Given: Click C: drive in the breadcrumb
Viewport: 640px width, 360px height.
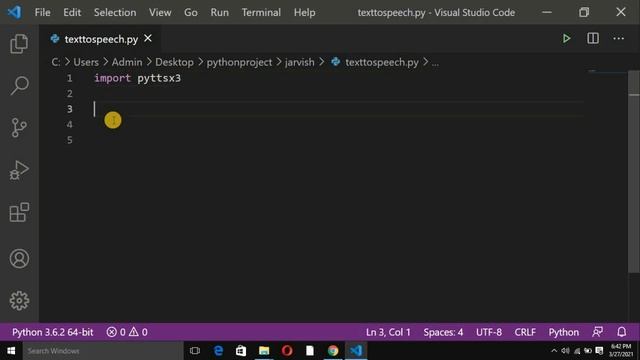Looking at the screenshot, I should click(56, 62).
